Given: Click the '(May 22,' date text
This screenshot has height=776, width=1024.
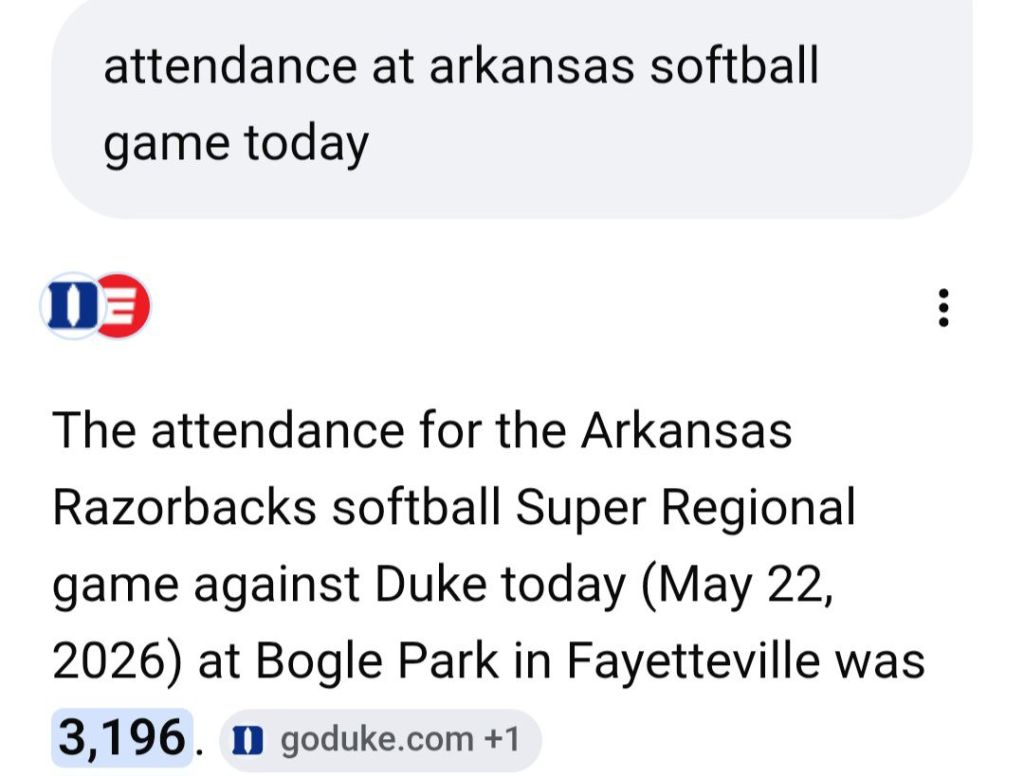Looking at the screenshot, I should (737, 585).
